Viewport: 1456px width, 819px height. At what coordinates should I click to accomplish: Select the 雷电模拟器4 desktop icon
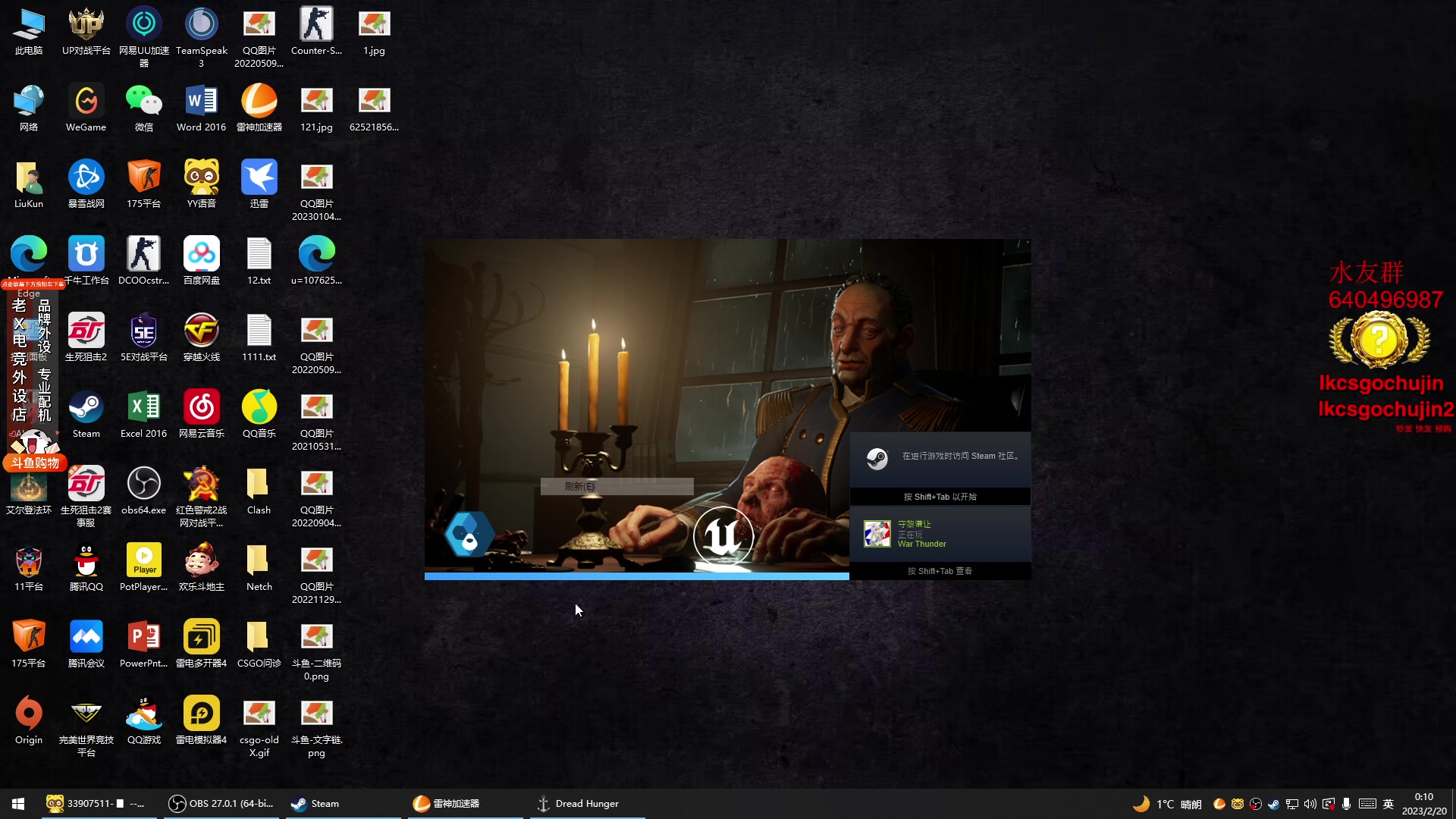click(x=202, y=720)
